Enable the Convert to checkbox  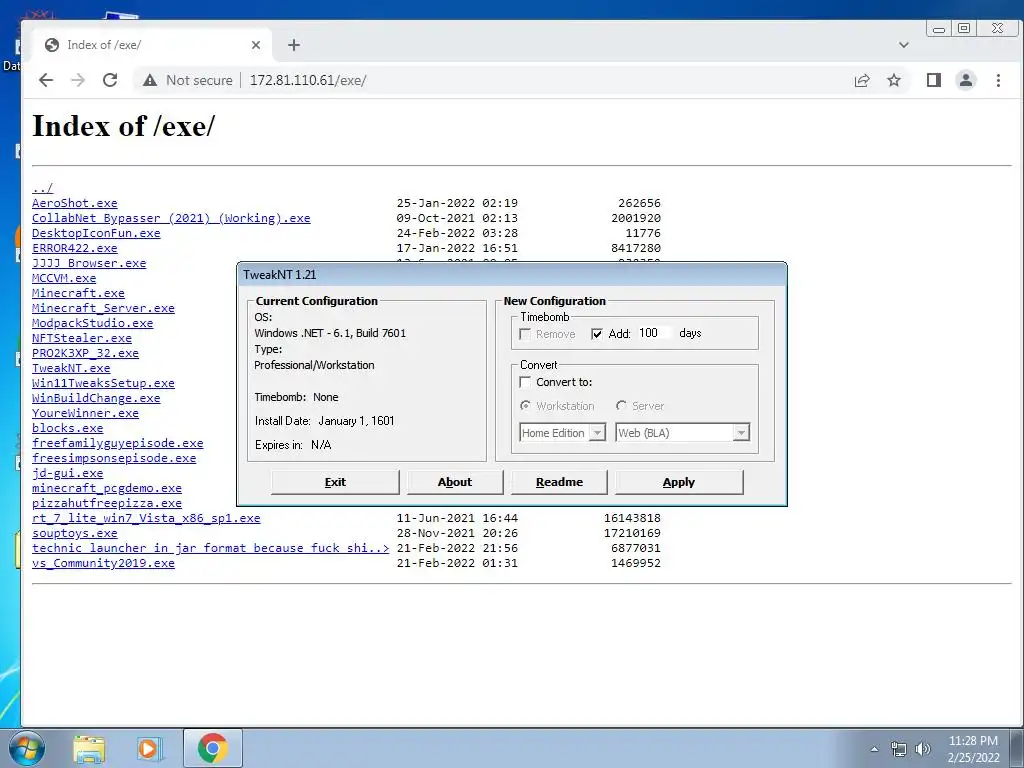point(524,382)
